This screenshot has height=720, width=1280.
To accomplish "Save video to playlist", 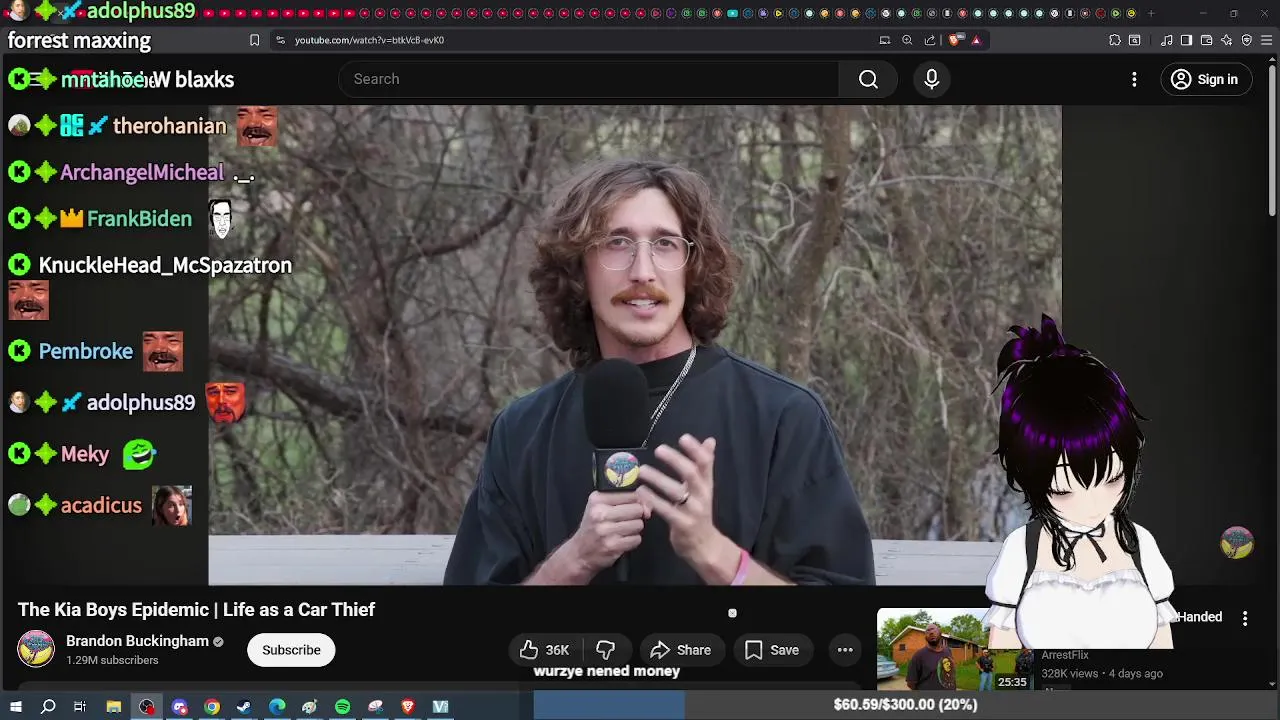I will 772,650.
